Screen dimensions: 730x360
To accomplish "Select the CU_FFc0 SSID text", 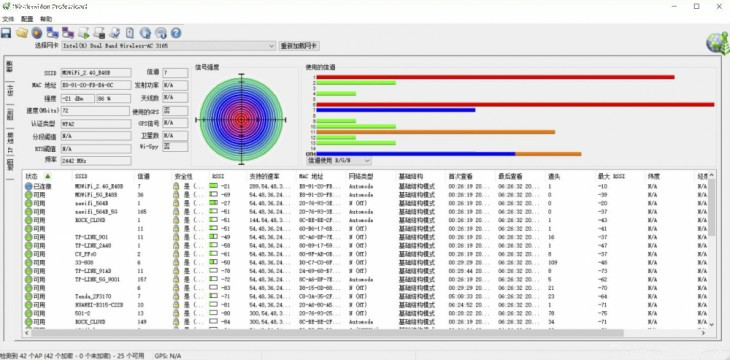I will coord(85,254).
